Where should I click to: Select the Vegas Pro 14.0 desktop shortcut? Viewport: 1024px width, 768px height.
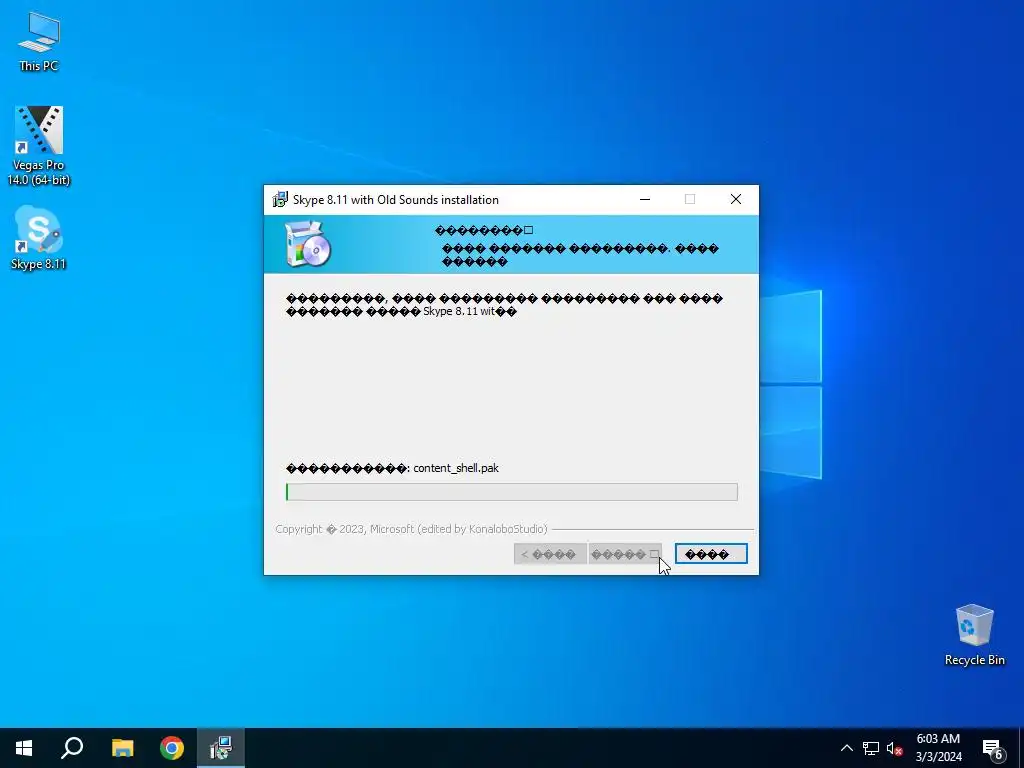[39, 146]
